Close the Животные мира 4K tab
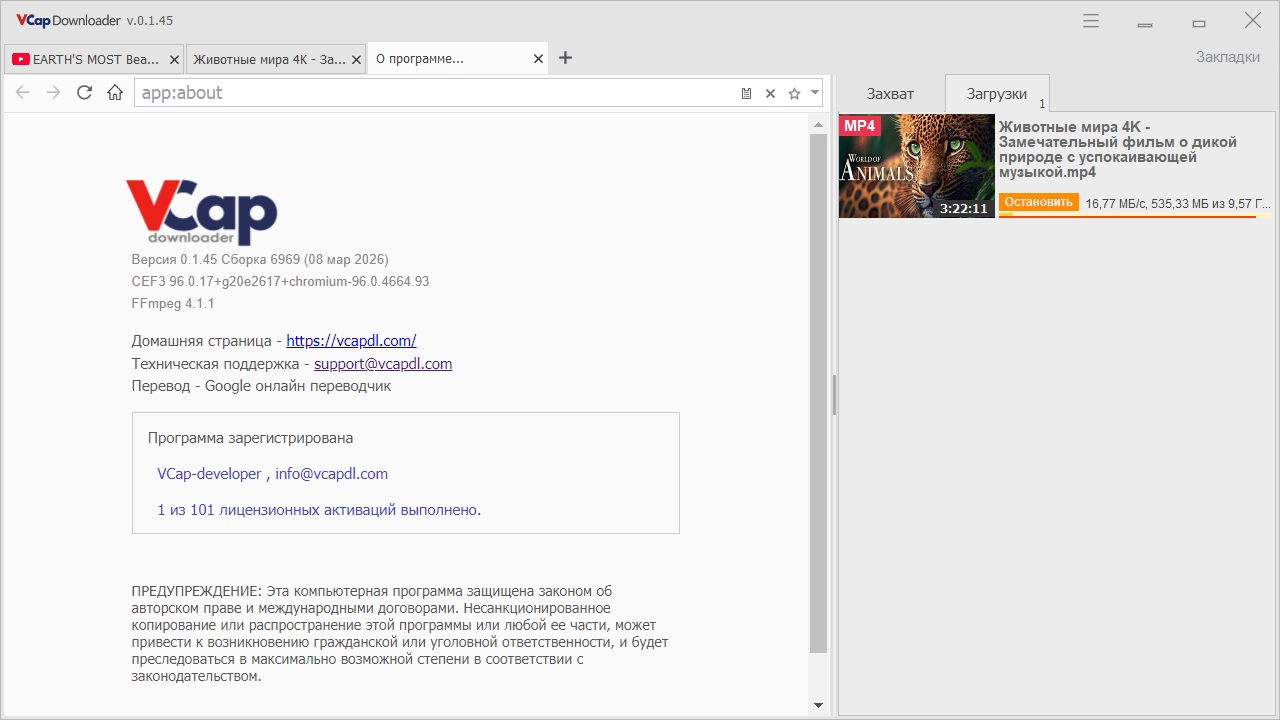 point(357,59)
